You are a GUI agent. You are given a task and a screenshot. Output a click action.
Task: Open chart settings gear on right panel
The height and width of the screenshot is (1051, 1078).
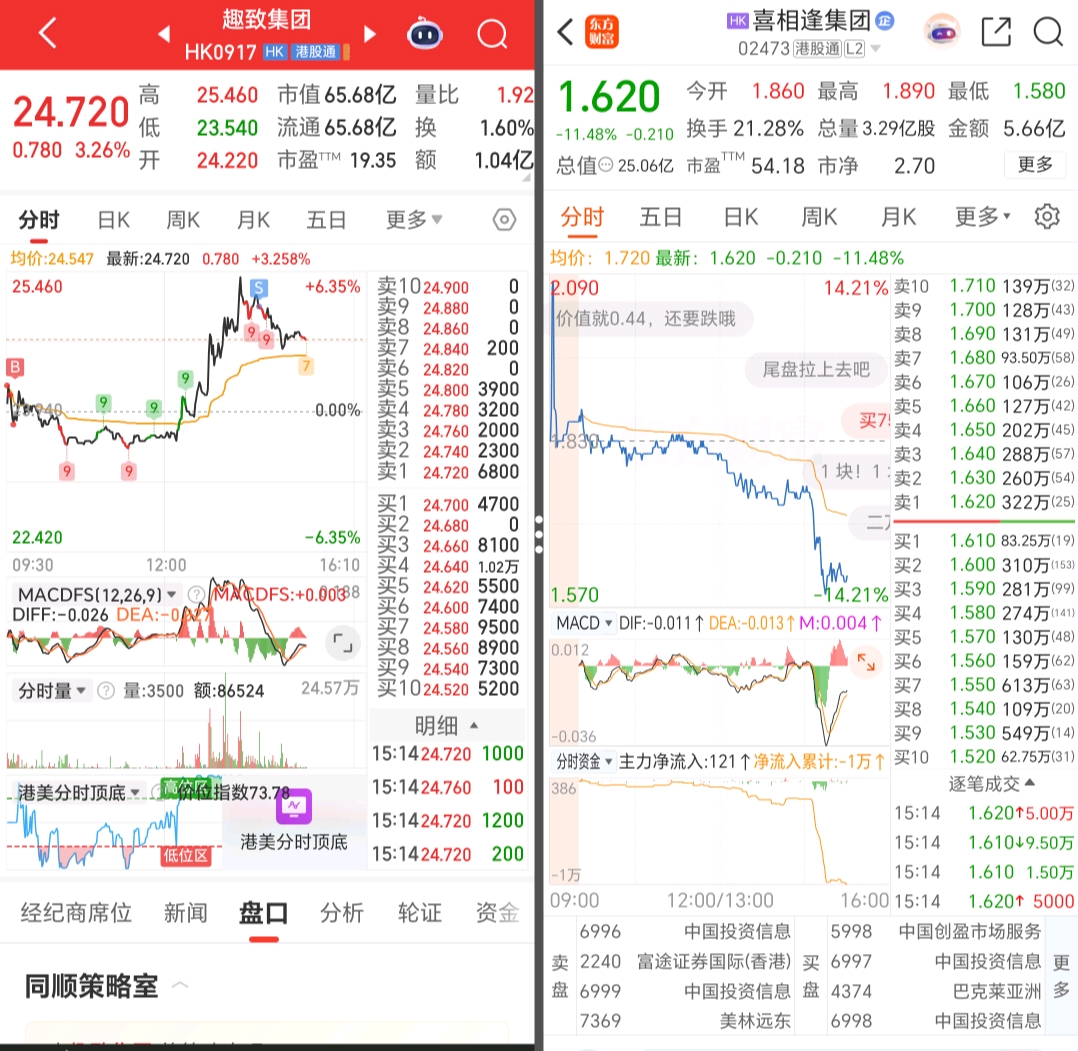tap(1047, 217)
